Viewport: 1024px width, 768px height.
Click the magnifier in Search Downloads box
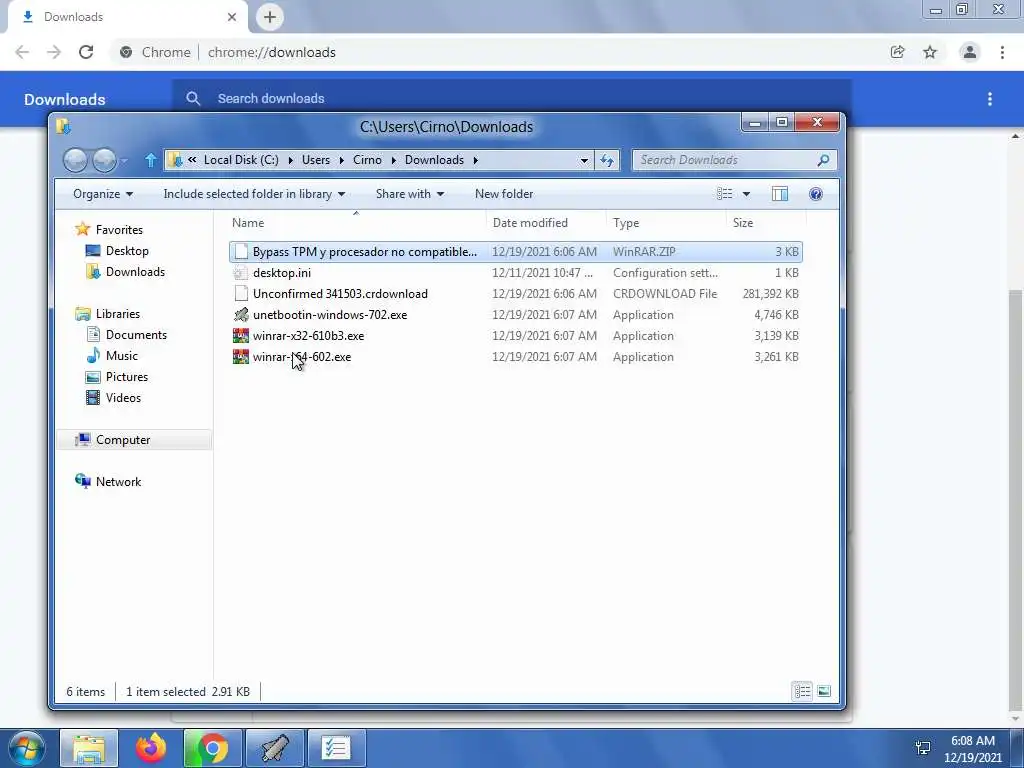point(824,160)
